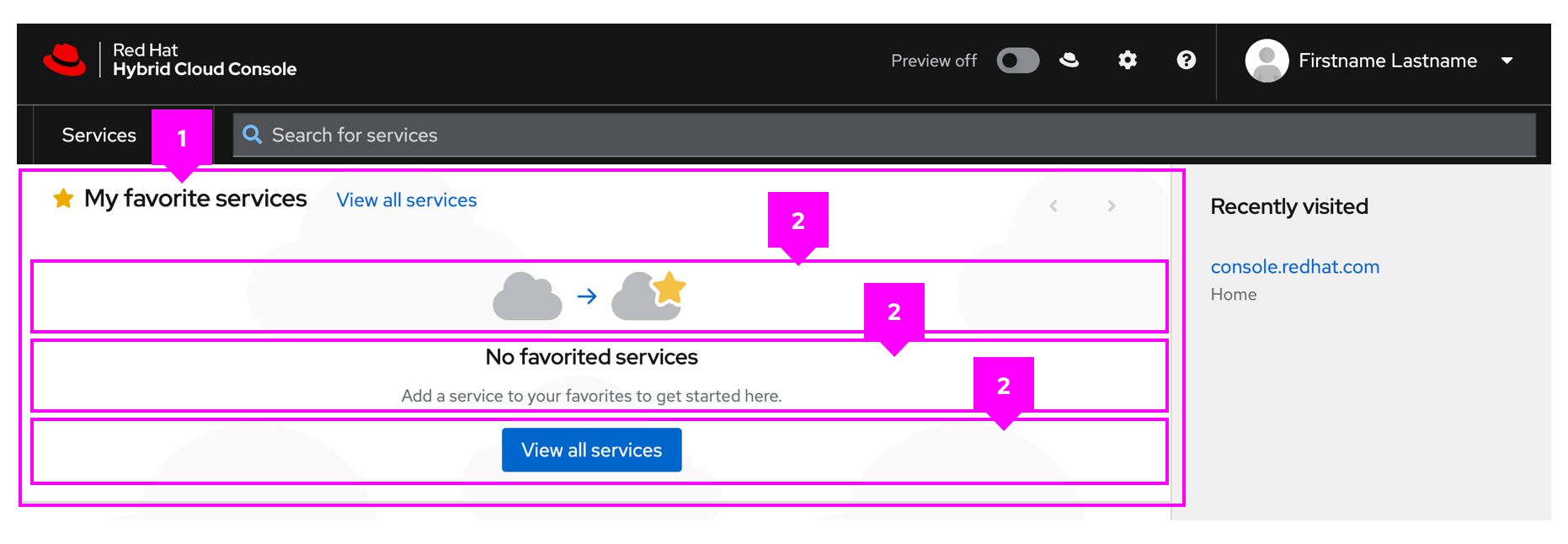The image size is (1568, 544).
Task: Expand the Firstname Lastname account menu
Action: pos(1508,60)
